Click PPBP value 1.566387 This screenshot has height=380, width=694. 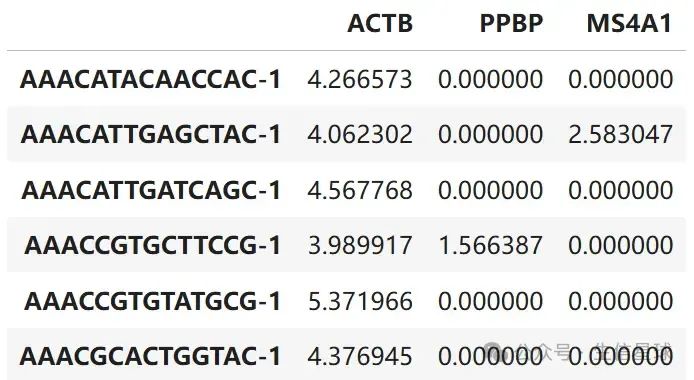coord(490,246)
